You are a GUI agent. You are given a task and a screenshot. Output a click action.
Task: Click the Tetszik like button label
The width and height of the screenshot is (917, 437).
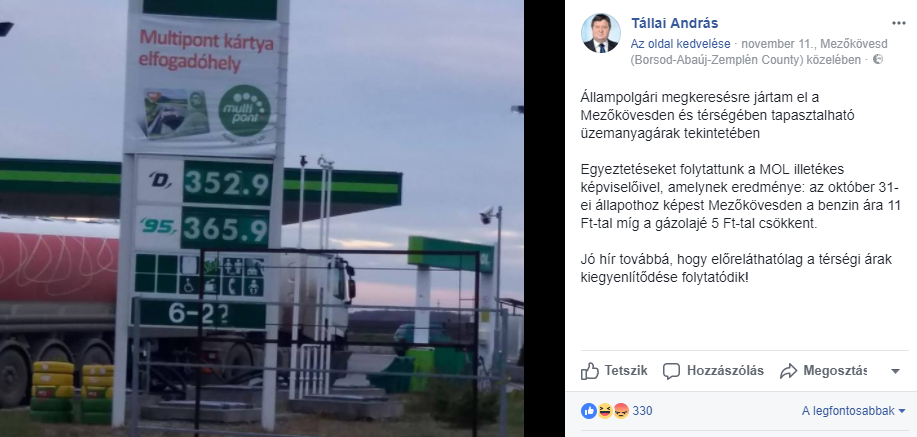pos(626,370)
